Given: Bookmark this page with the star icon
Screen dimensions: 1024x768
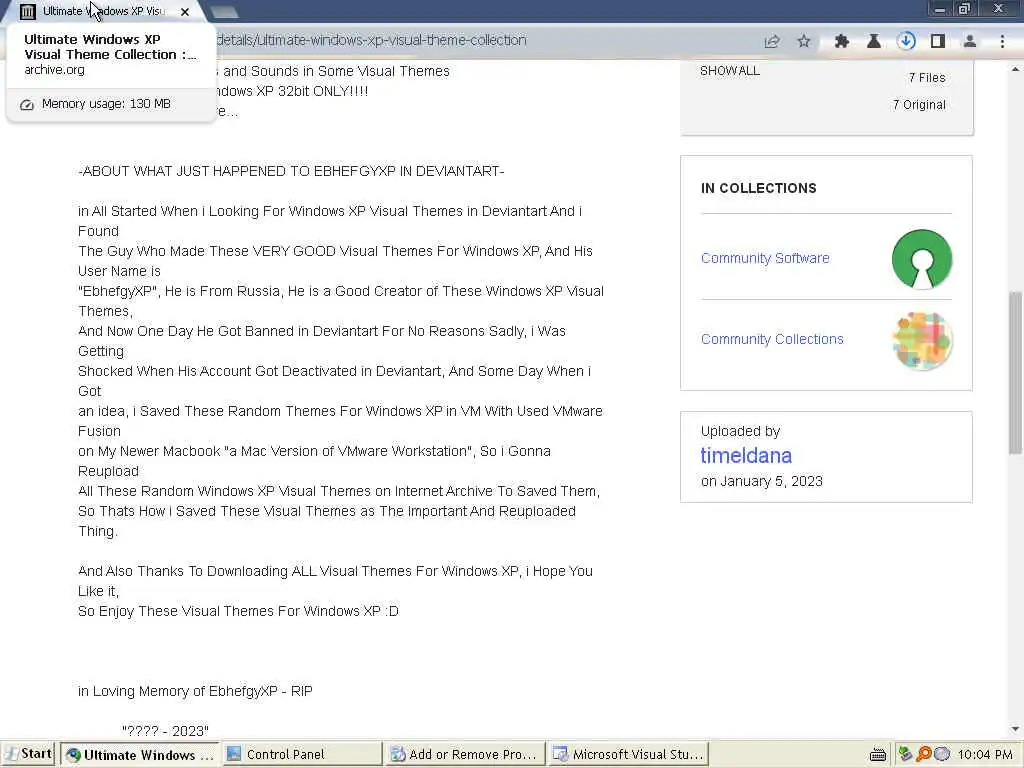Looking at the screenshot, I should [804, 41].
